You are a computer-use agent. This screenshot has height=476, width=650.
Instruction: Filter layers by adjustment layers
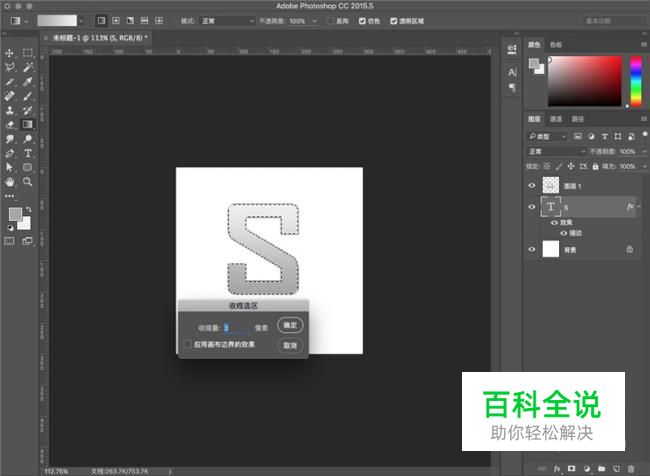(x=591, y=136)
